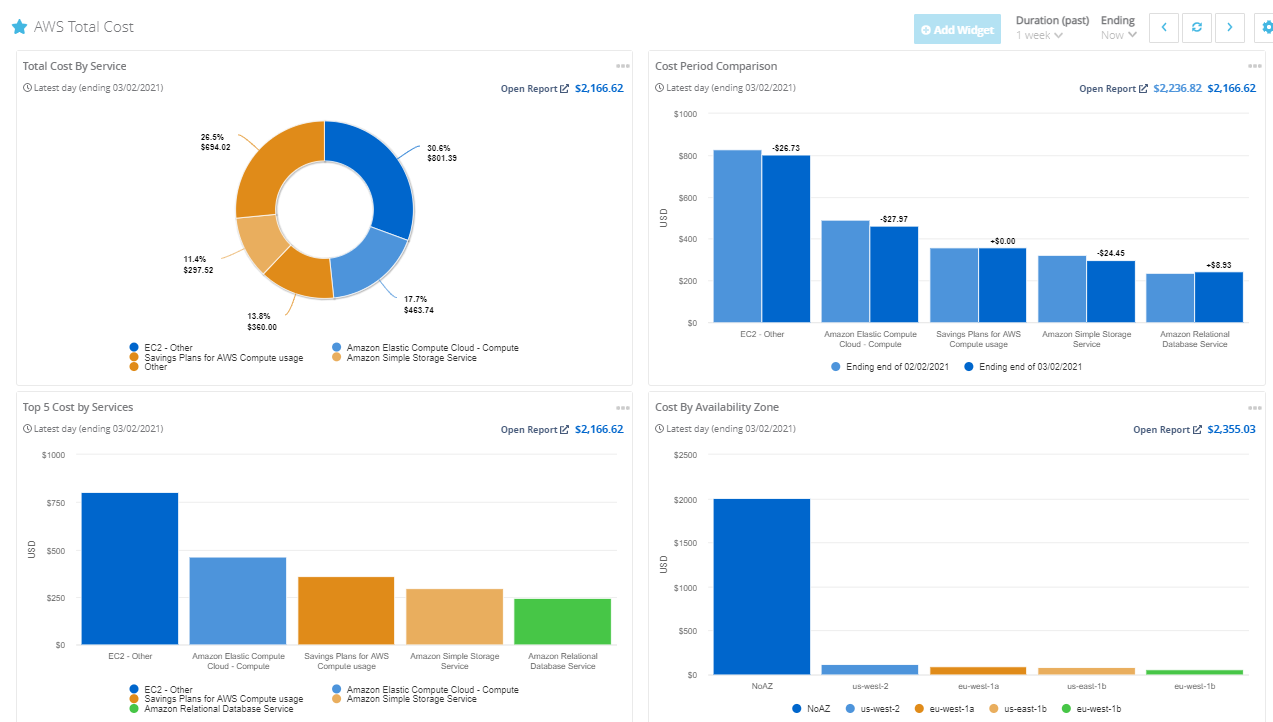1273x722 pixels.
Task: Expand the Ending dropdown
Action: (x=1119, y=35)
